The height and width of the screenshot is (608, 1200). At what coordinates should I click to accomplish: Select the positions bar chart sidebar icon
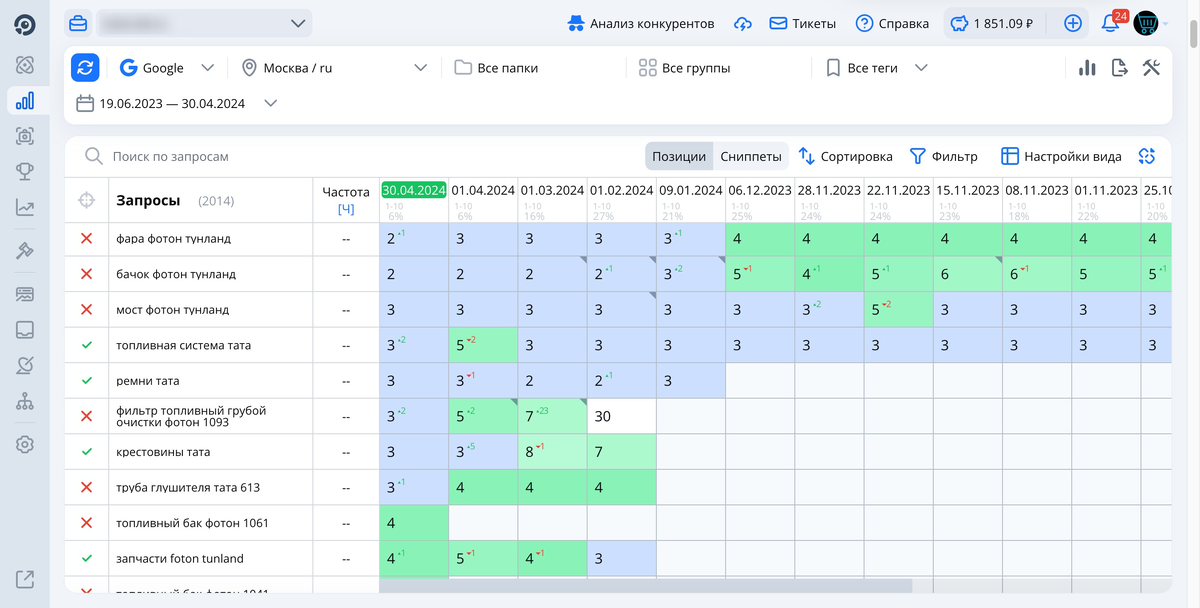point(25,100)
